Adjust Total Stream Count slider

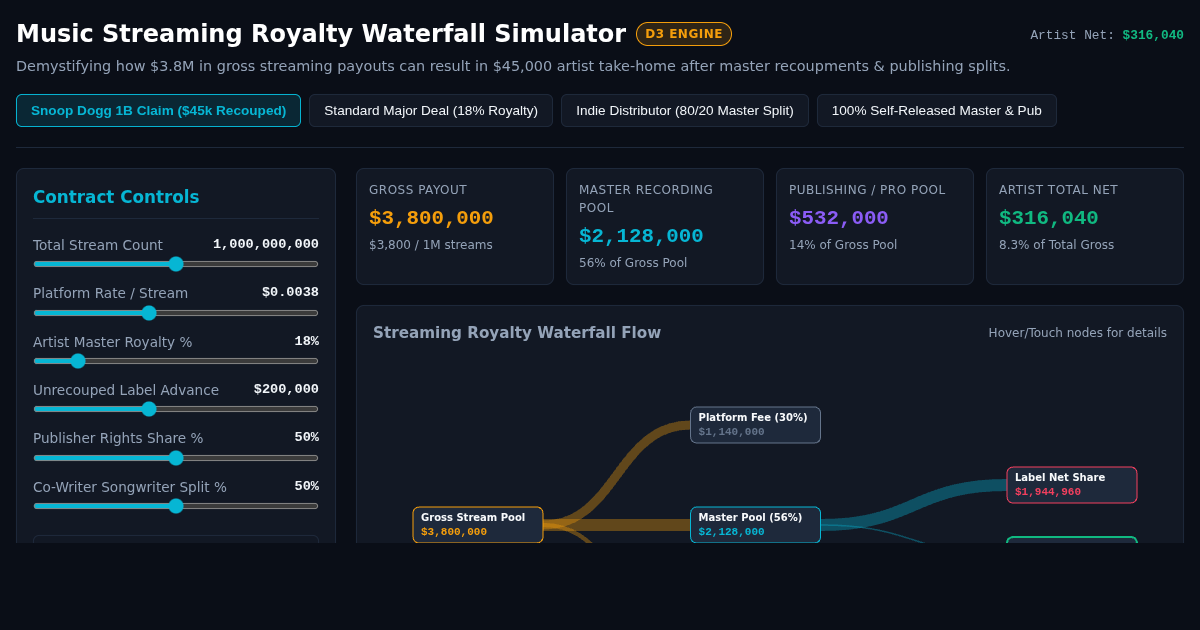point(176,264)
